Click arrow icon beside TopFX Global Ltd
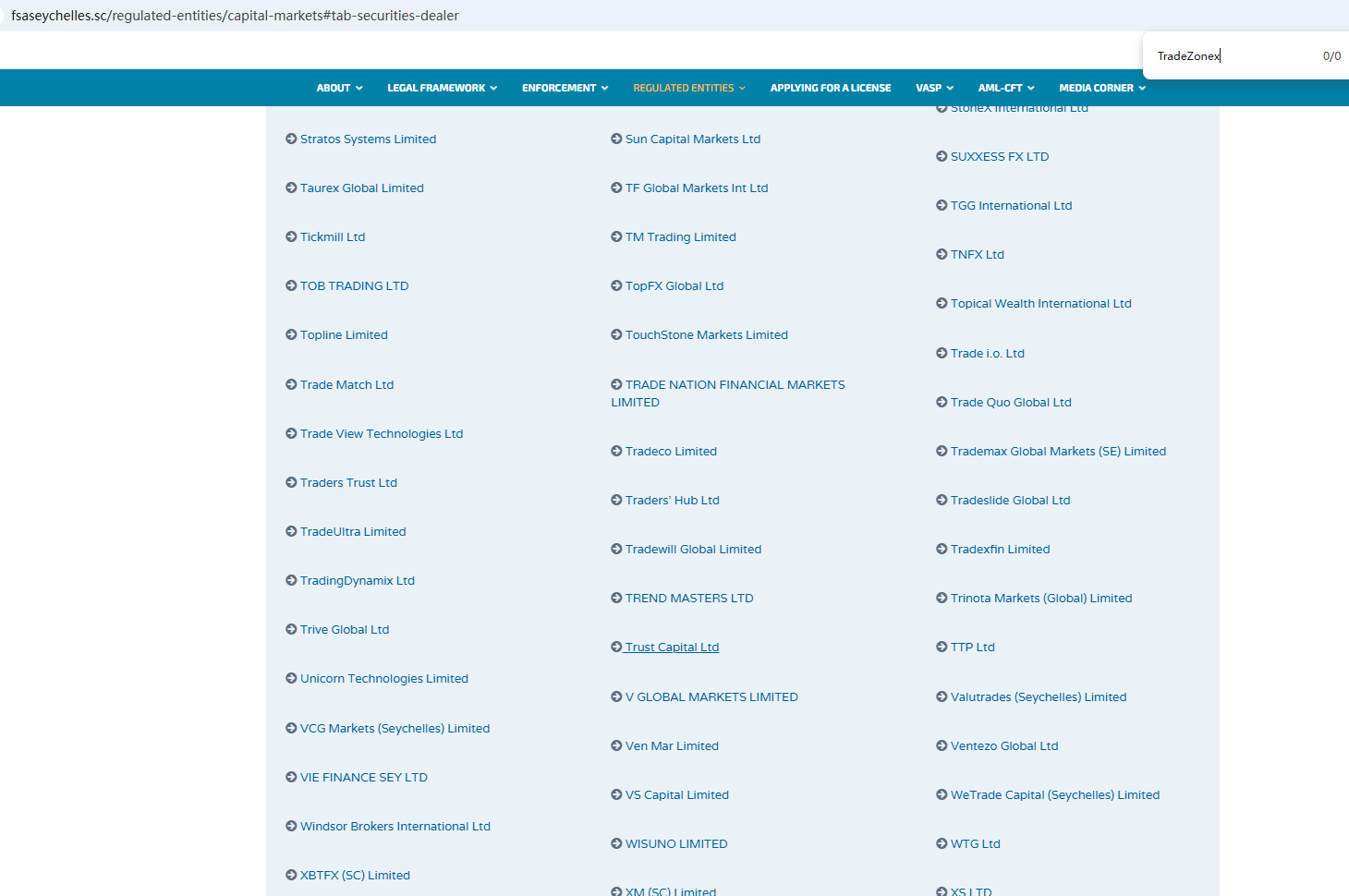This screenshot has width=1349, height=896. click(x=616, y=285)
